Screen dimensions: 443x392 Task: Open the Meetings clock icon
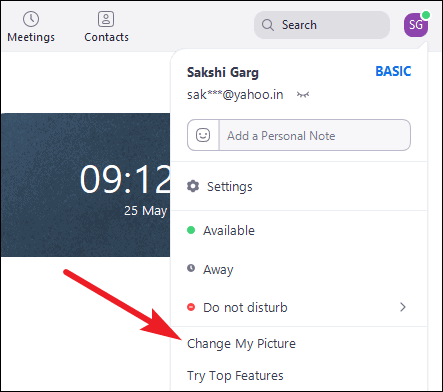coord(31,19)
